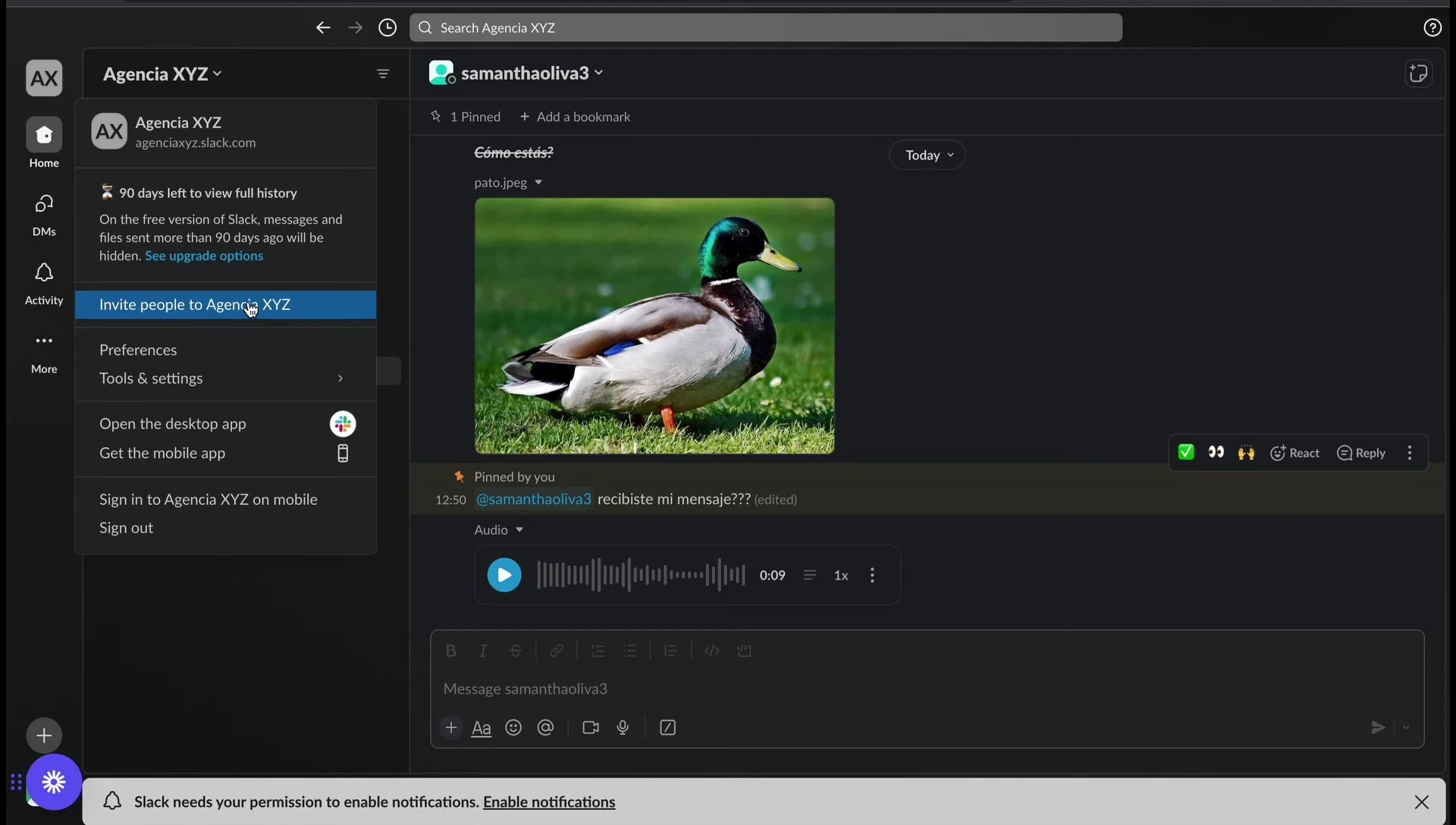Open the emoji picker in composer
Screen dimensions: 1456x825
point(513,727)
